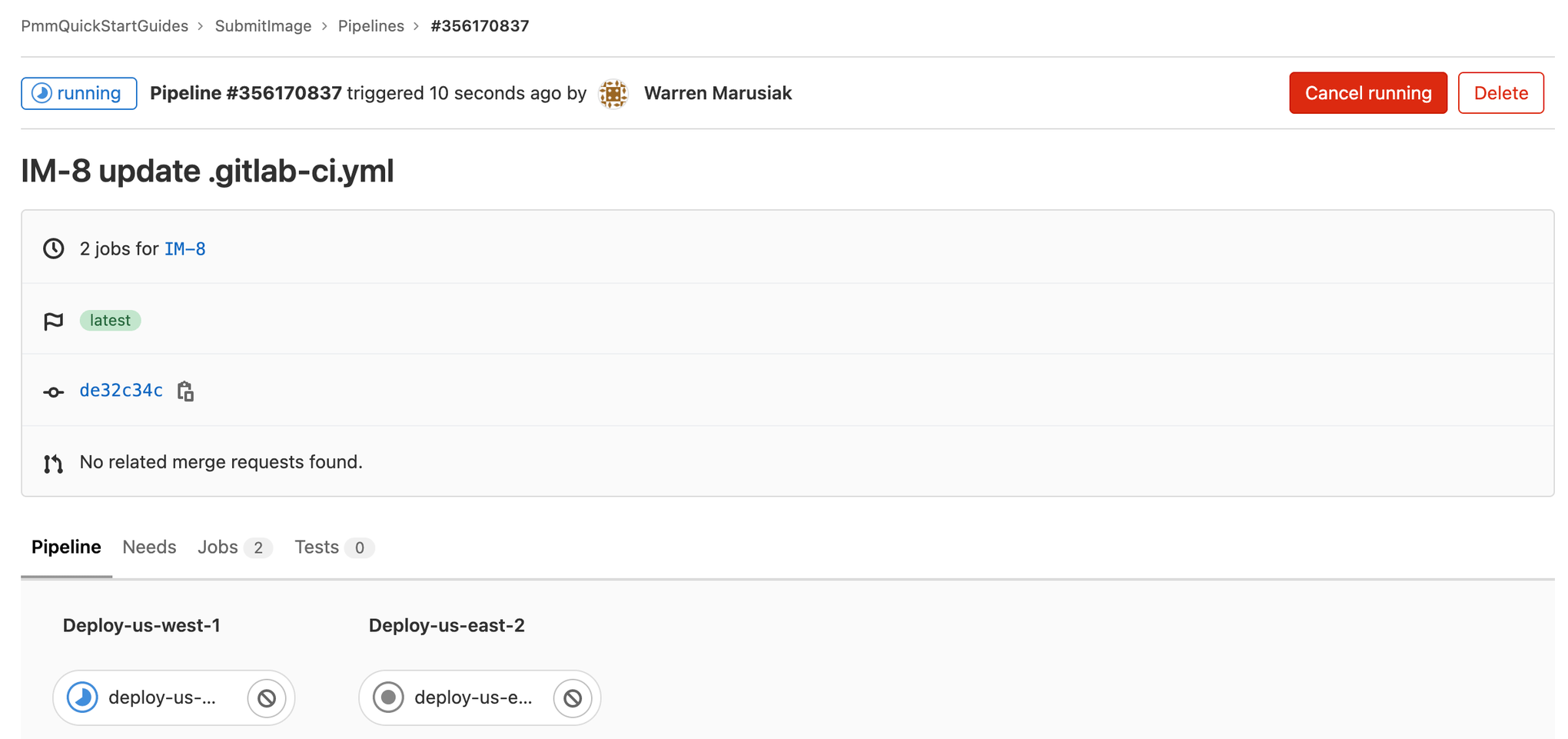Image resolution: width=1568 pixels, height=739 pixels.
Task: Click the clock icon beside 2 jobs
Action: tap(54, 248)
